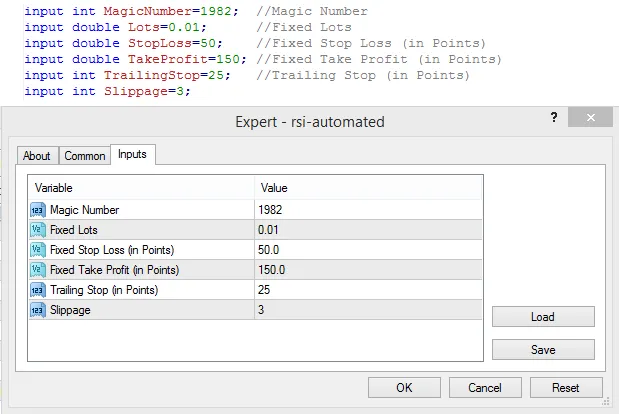Click the Fixed Take Profit (in Points) label
The width and height of the screenshot is (619, 414).
point(114,270)
